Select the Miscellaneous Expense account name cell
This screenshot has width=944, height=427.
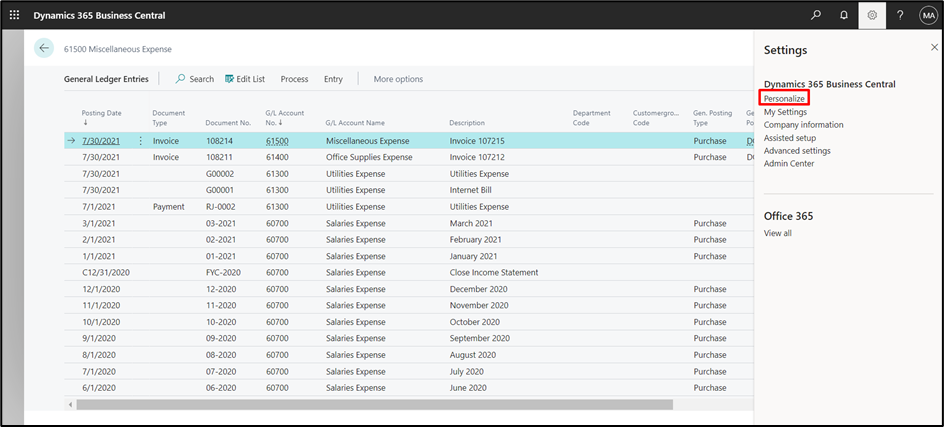coord(367,141)
